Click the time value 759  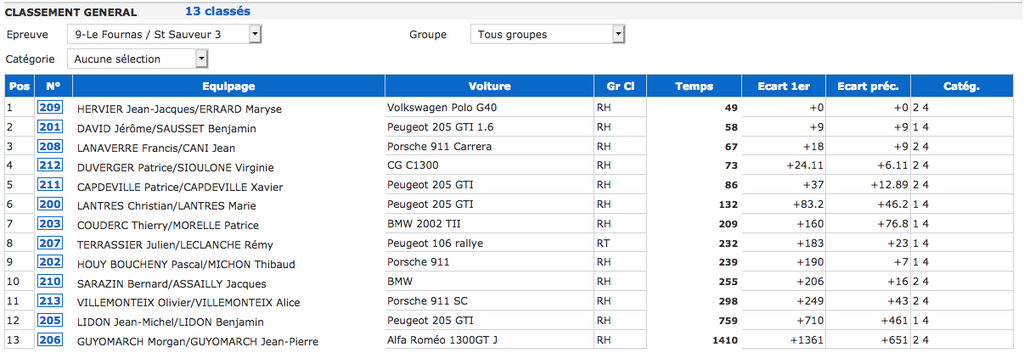coord(728,321)
